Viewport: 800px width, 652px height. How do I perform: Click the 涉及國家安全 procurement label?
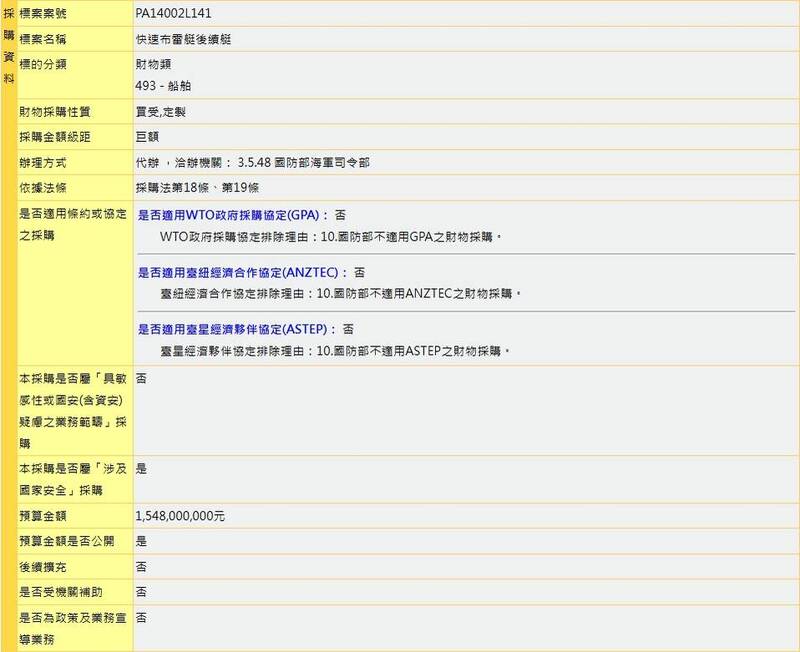(73, 480)
